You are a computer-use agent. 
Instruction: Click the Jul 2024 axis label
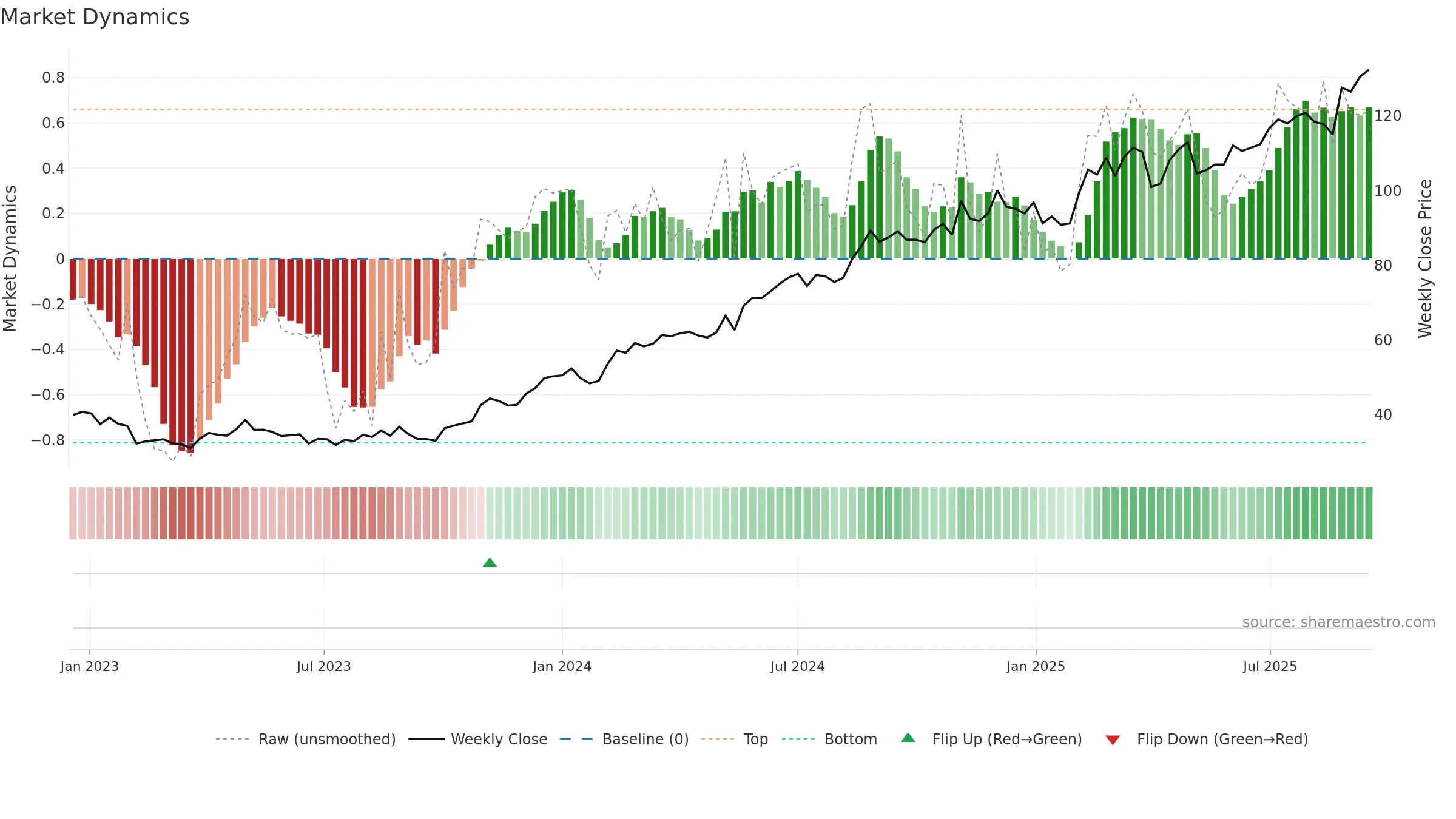(x=798, y=666)
